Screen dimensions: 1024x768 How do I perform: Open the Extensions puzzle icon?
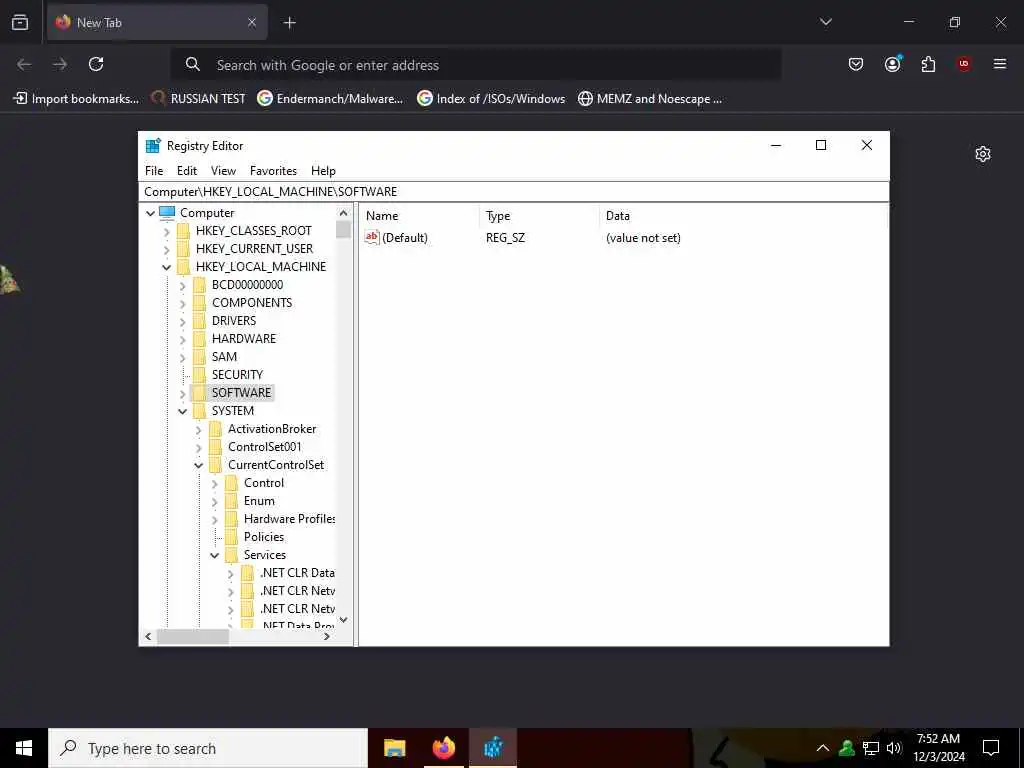[x=928, y=64]
